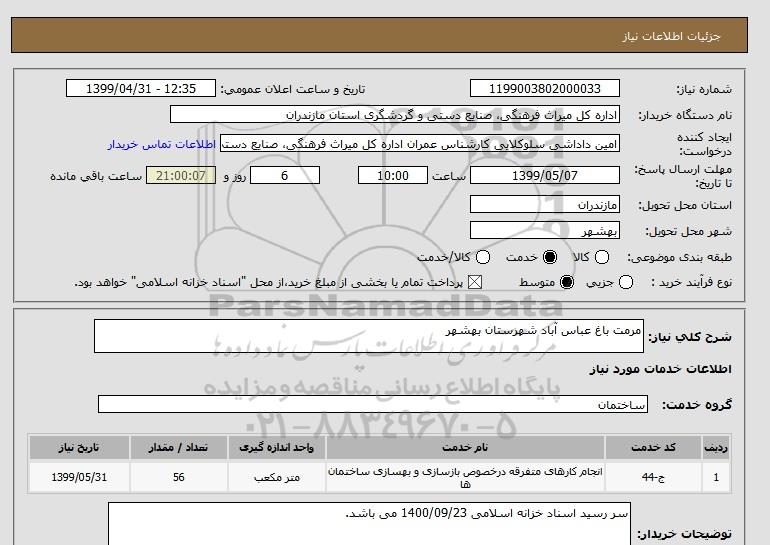
Task: Choose متوسط purchase type radio
Action: click(567, 282)
